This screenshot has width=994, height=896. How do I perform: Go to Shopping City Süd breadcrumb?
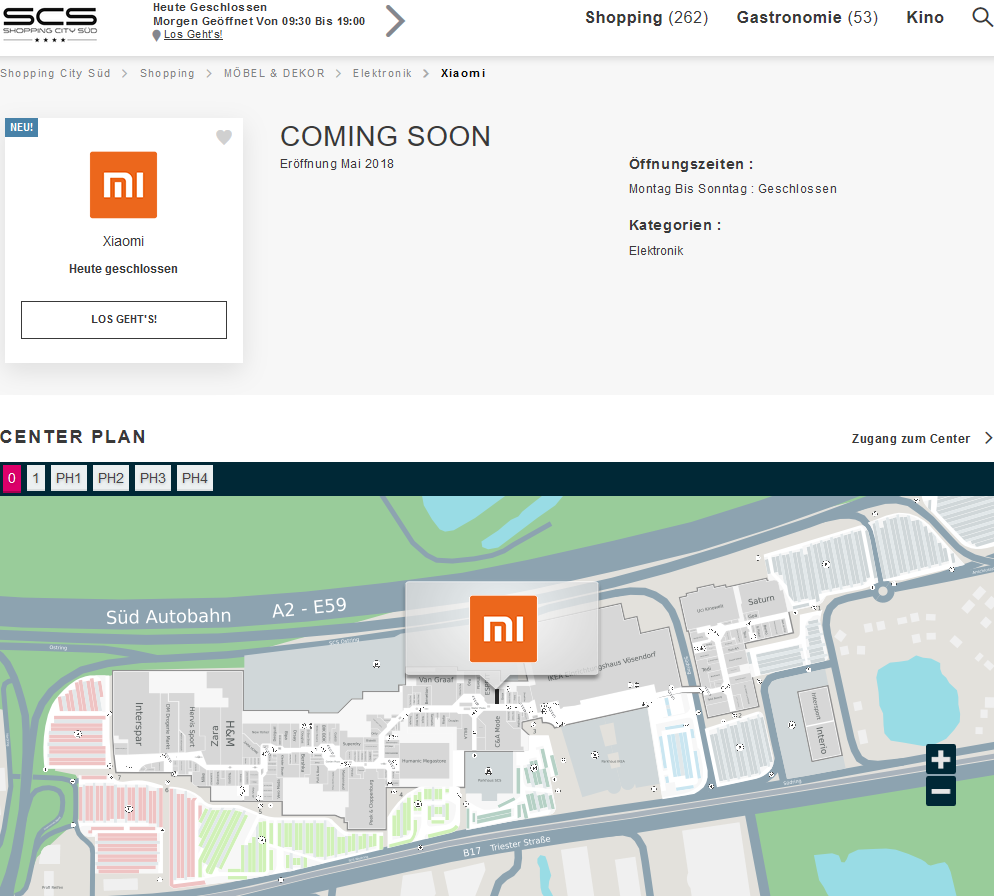coord(55,74)
